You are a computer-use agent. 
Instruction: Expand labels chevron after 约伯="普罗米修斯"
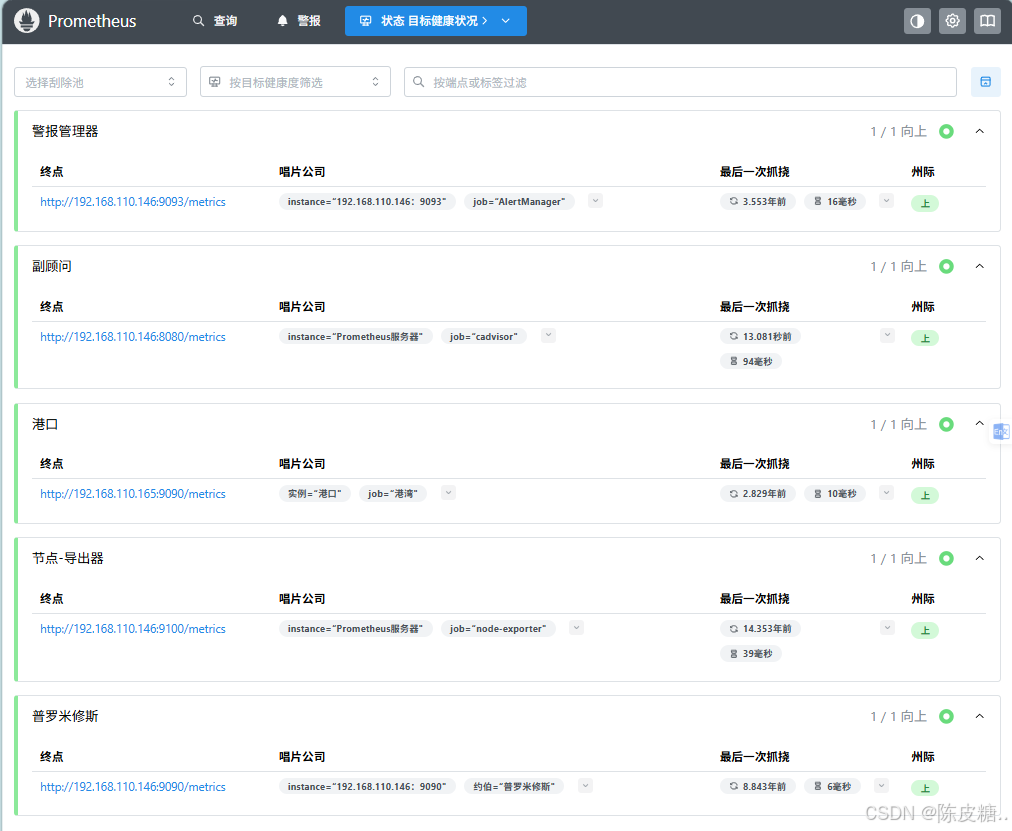(585, 786)
